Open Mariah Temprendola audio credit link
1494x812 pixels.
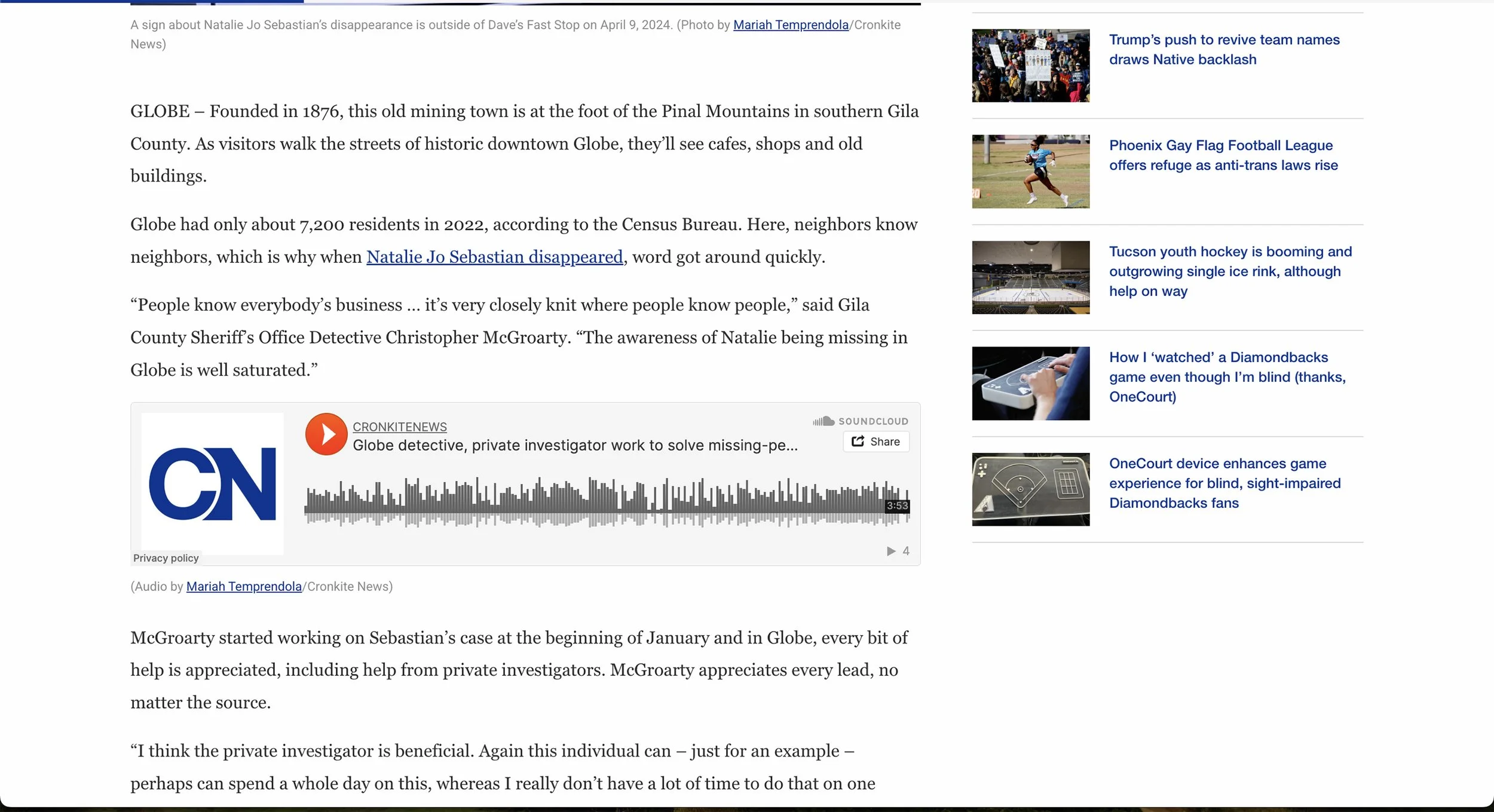click(x=244, y=586)
